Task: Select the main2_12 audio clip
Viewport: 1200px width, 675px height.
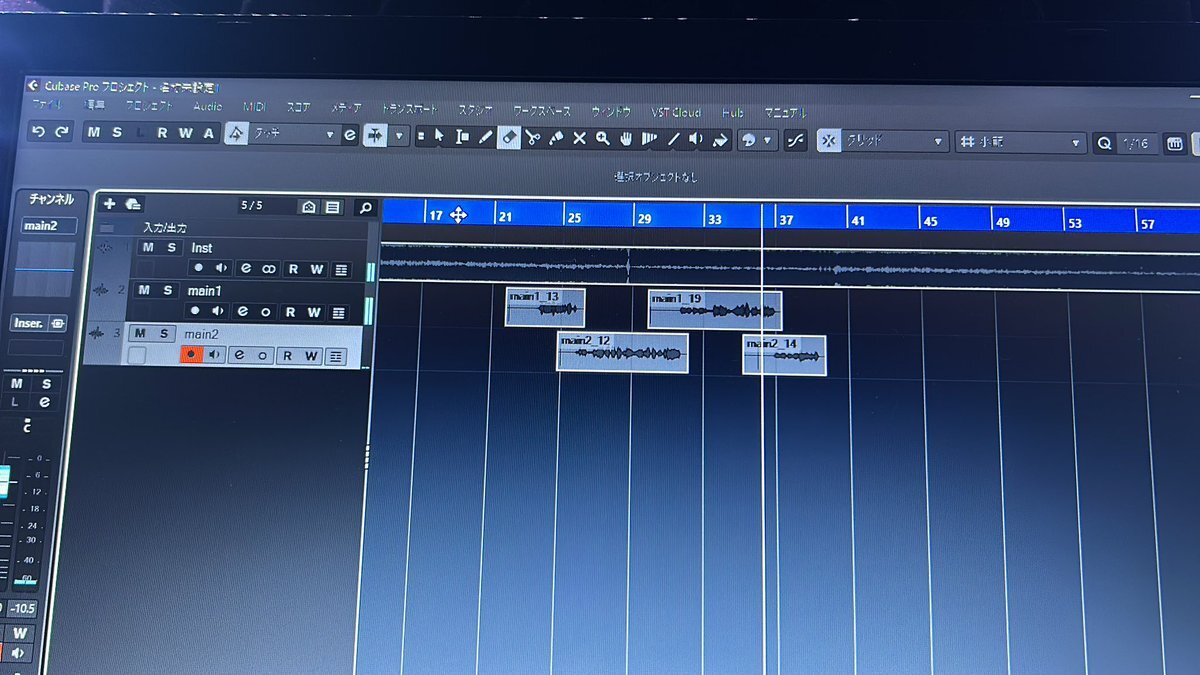Action: (x=621, y=353)
